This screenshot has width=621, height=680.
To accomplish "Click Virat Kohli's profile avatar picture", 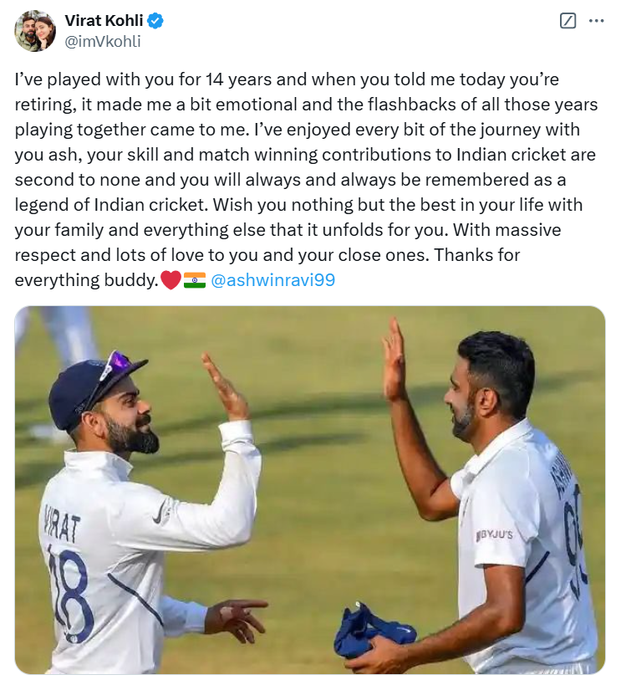I will [35, 31].
